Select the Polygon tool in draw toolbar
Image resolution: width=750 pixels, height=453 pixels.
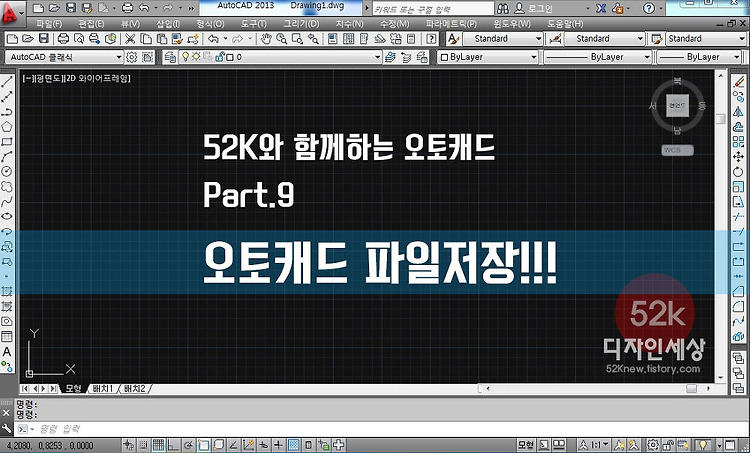point(7,127)
